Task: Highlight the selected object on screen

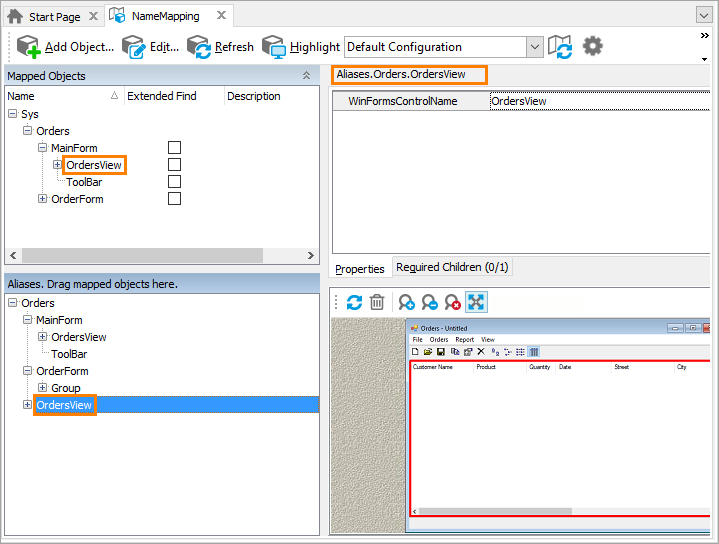Action: [x=301, y=47]
